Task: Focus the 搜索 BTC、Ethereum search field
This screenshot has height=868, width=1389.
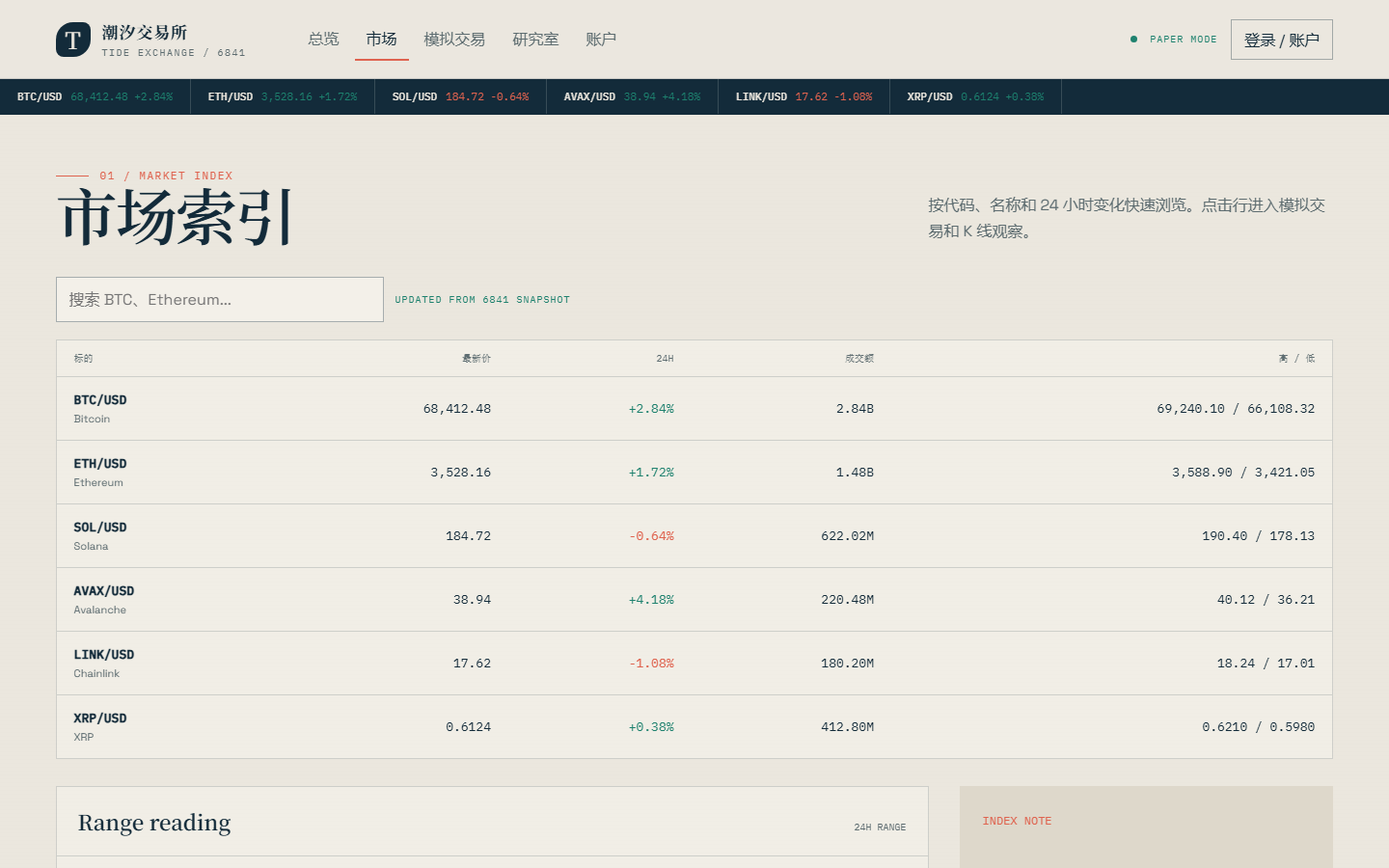Action: coord(220,299)
